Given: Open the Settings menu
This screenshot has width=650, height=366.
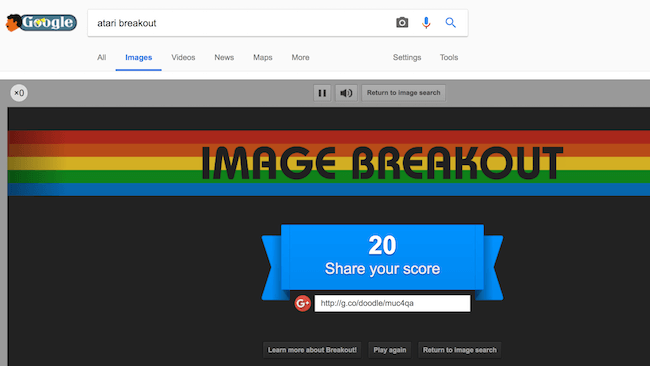Looking at the screenshot, I should coord(407,58).
